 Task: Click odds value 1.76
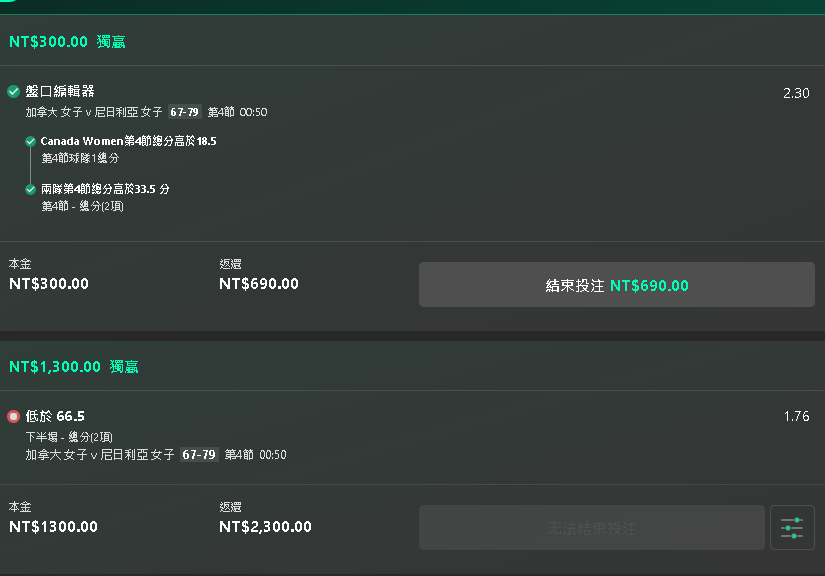click(797, 416)
